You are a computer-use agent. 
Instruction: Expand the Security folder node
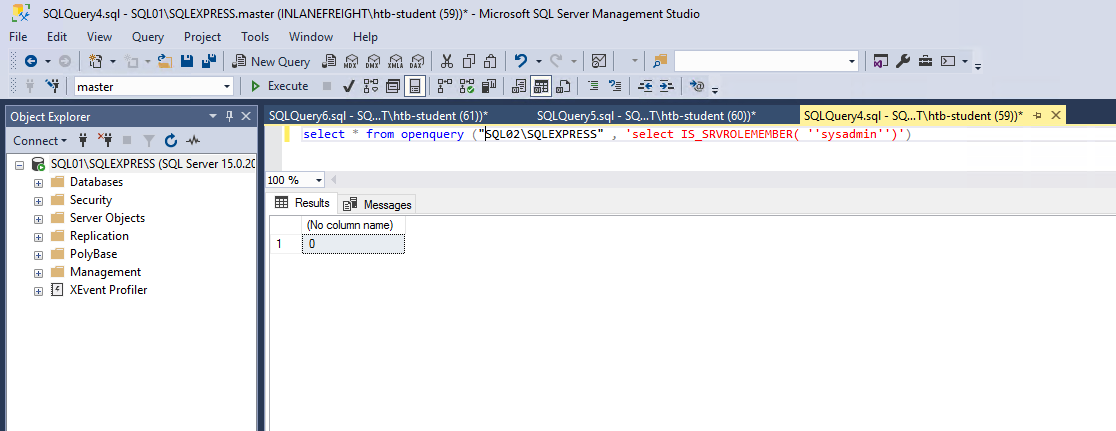click(x=39, y=200)
